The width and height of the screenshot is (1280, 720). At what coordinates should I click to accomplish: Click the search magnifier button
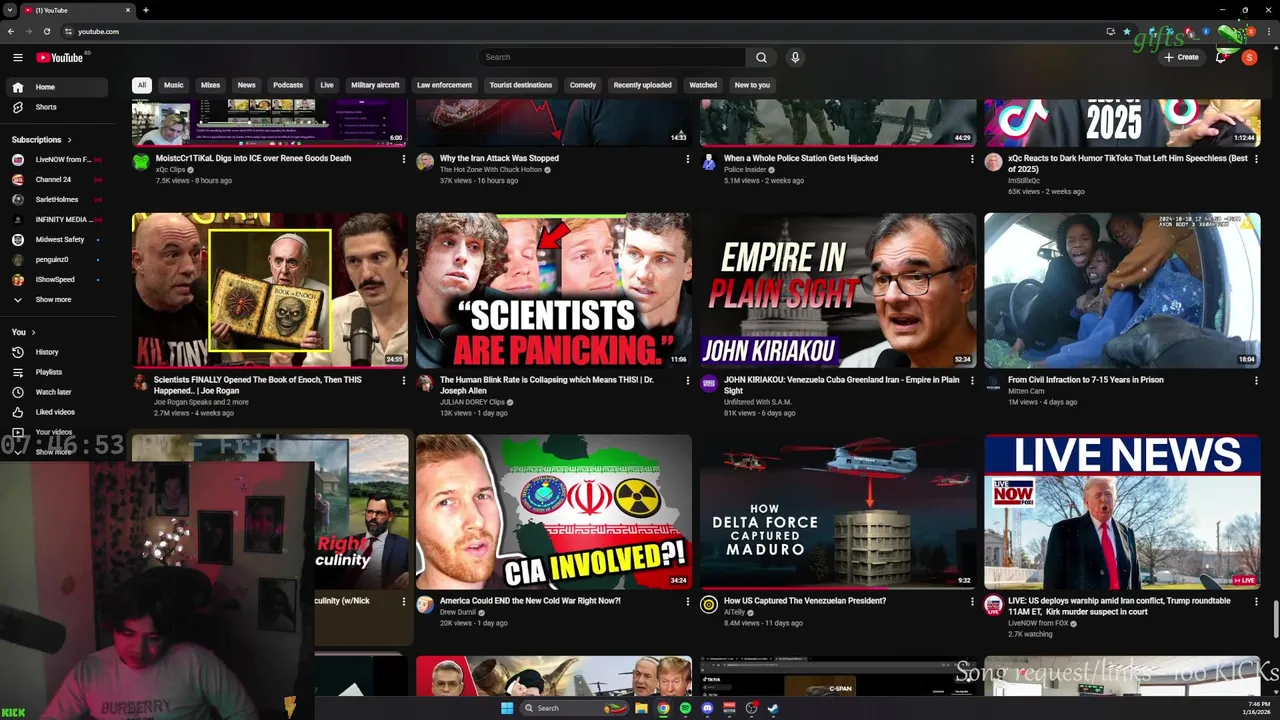coord(761,57)
